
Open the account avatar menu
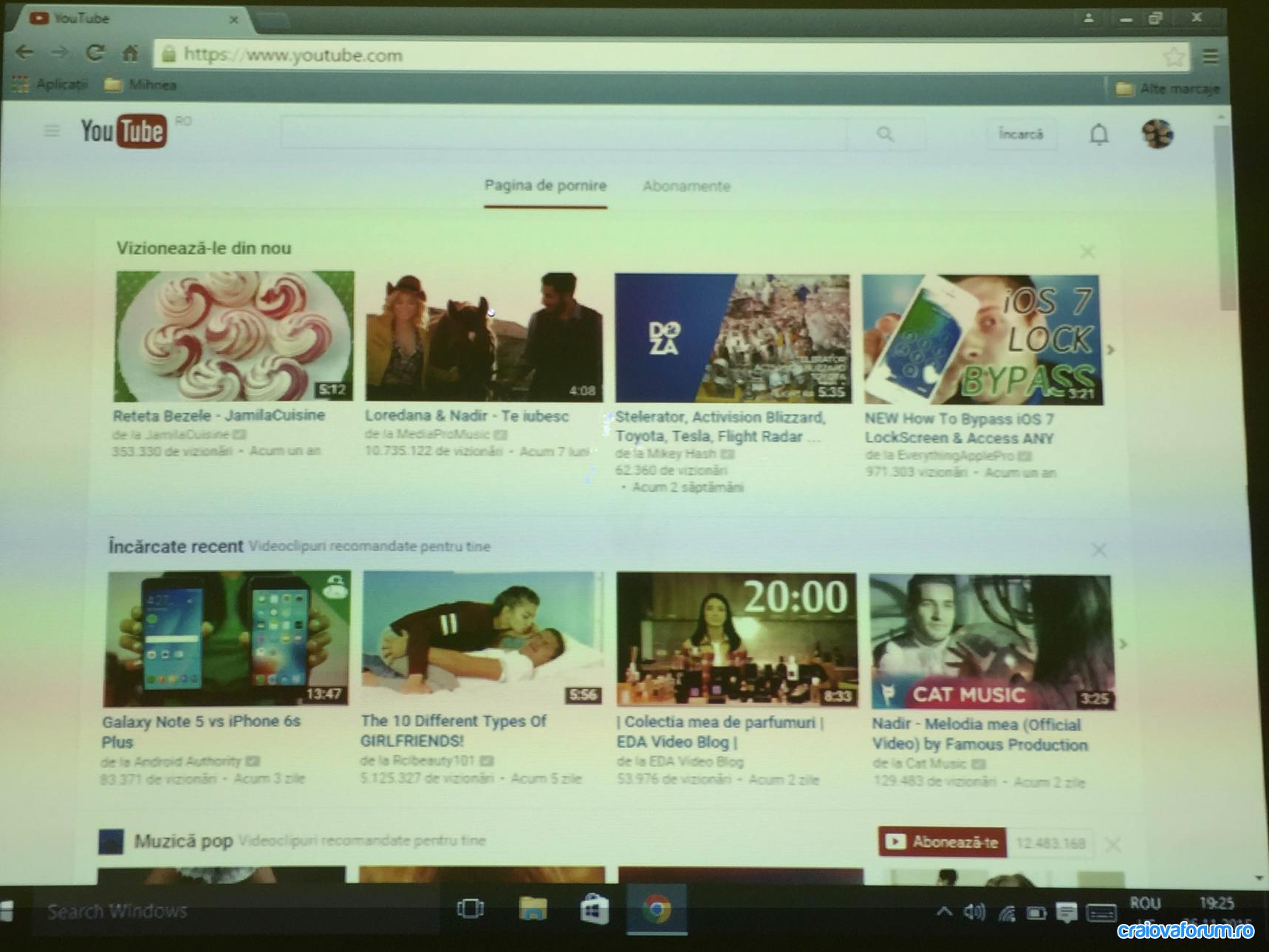point(1157,134)
